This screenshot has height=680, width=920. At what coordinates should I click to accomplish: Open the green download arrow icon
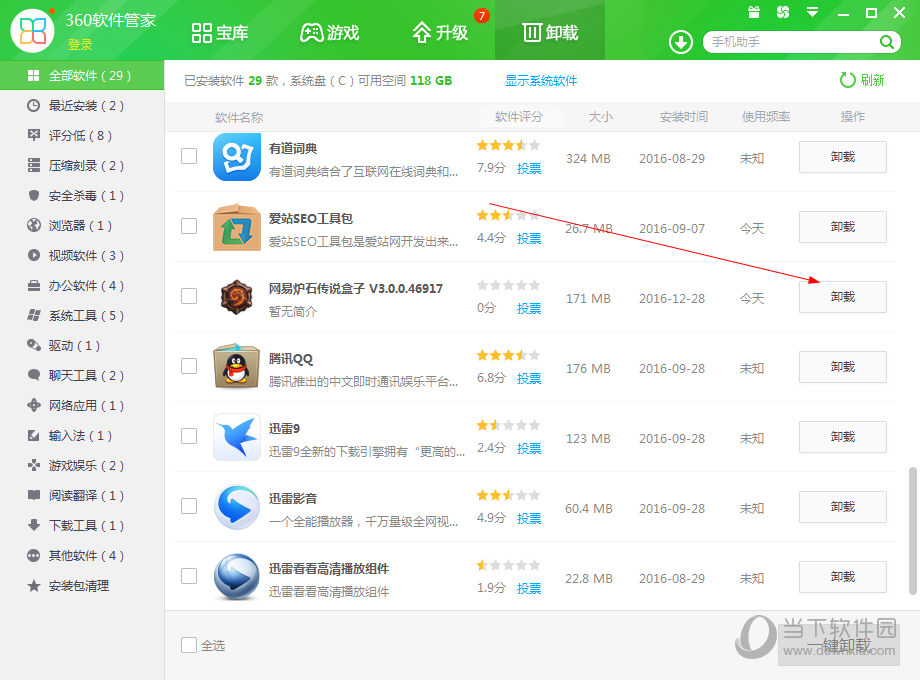(680, 42)
